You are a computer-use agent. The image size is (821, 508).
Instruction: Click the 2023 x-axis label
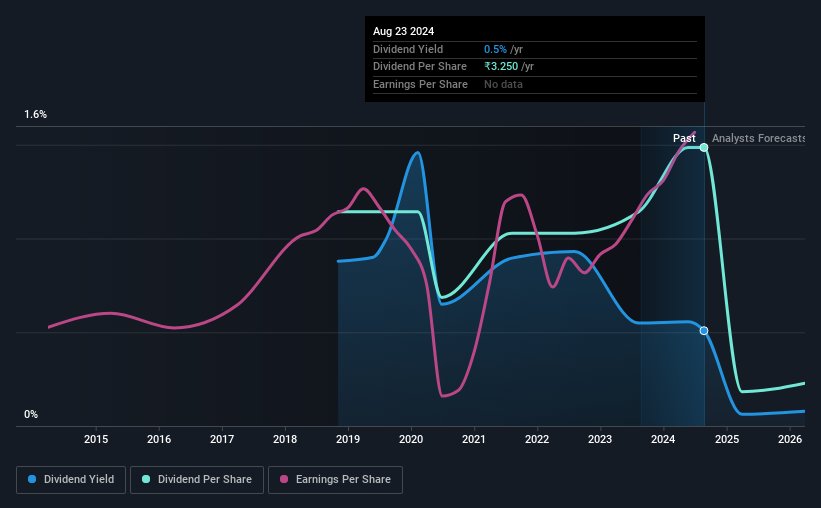click(x=600, y=439)
